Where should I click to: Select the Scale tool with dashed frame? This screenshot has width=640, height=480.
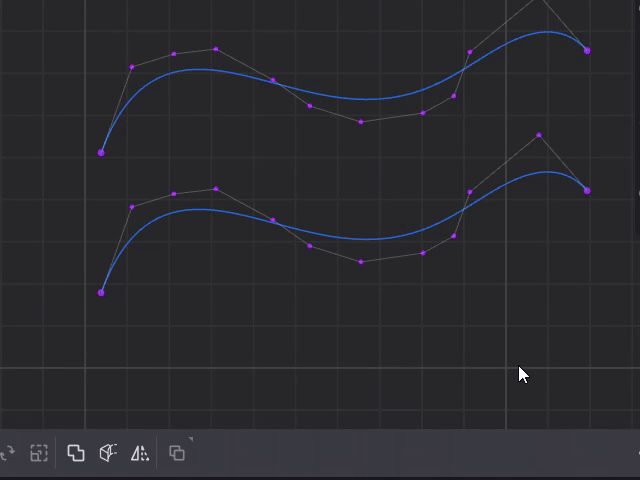pos(39,453)
